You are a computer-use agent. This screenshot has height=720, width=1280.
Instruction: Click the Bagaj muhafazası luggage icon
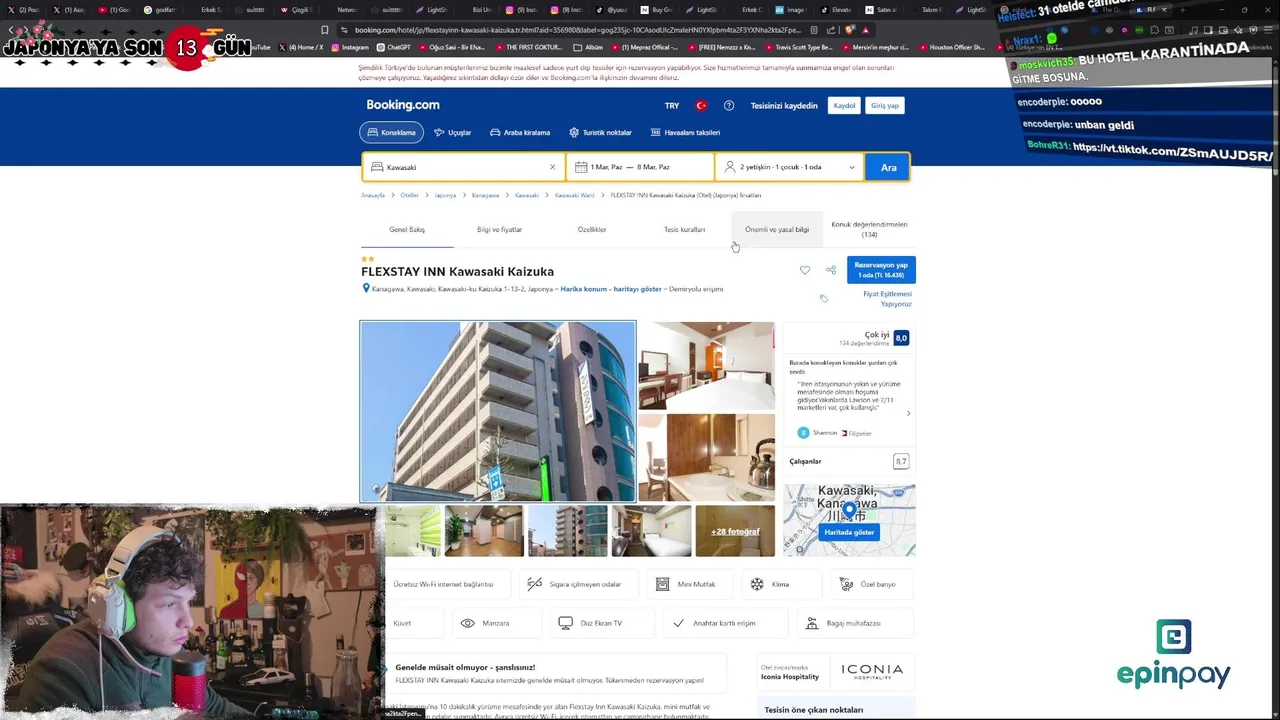pyautogui.click(x=811, y=623)
